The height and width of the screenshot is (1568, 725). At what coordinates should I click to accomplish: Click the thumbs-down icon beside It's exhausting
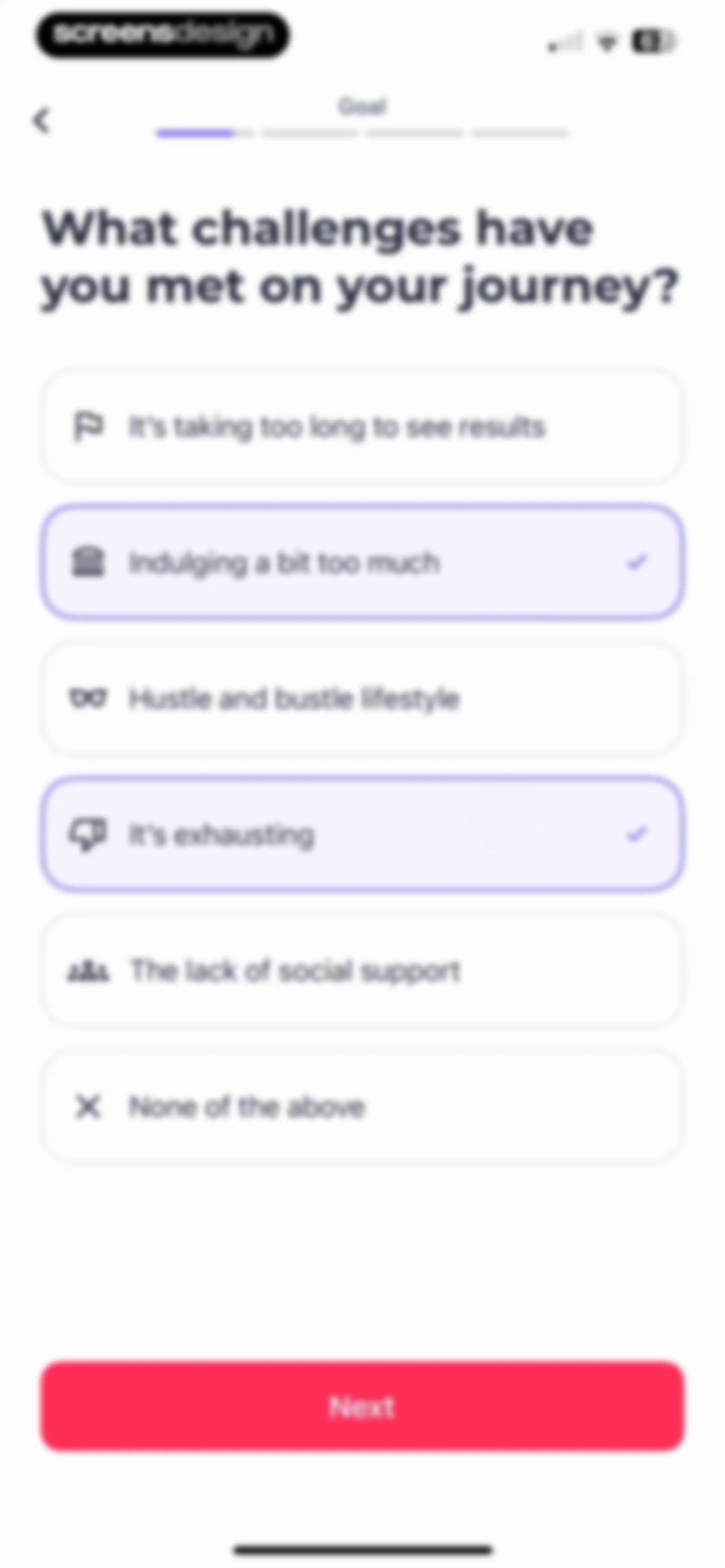pos(88,834)
